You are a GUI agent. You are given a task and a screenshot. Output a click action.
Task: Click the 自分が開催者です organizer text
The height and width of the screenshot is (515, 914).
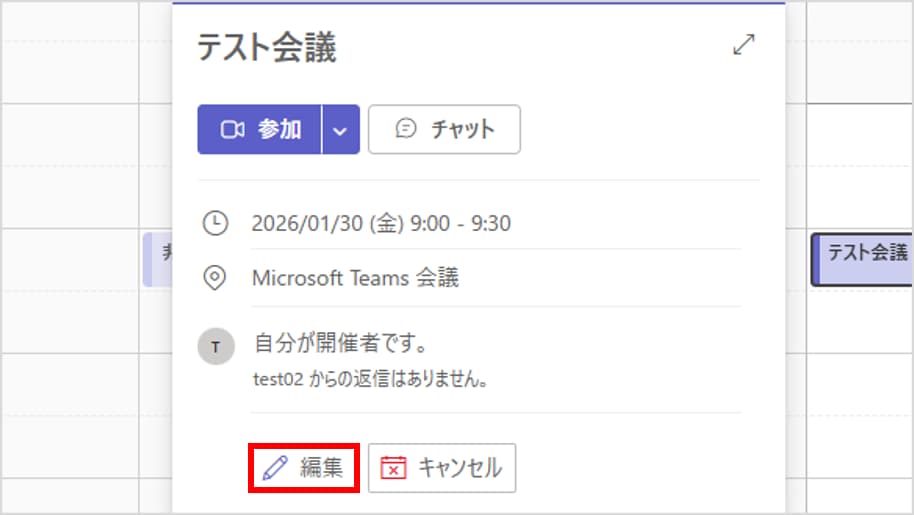342,344
